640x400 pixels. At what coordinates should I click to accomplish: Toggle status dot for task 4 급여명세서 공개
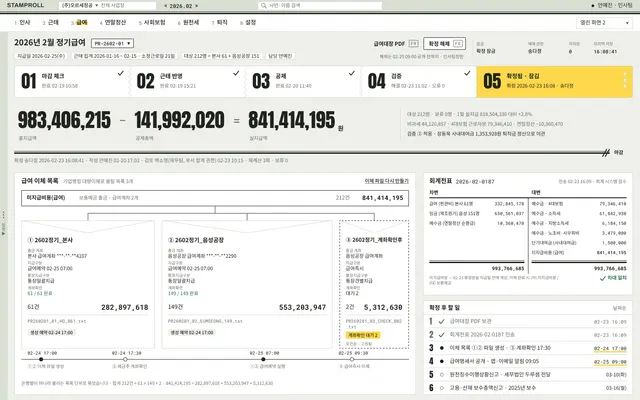click(x=441, y=361)
